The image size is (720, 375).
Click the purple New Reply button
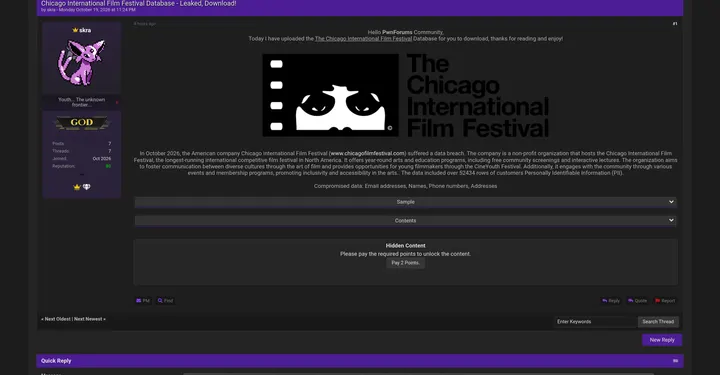(x=662, y=340)
